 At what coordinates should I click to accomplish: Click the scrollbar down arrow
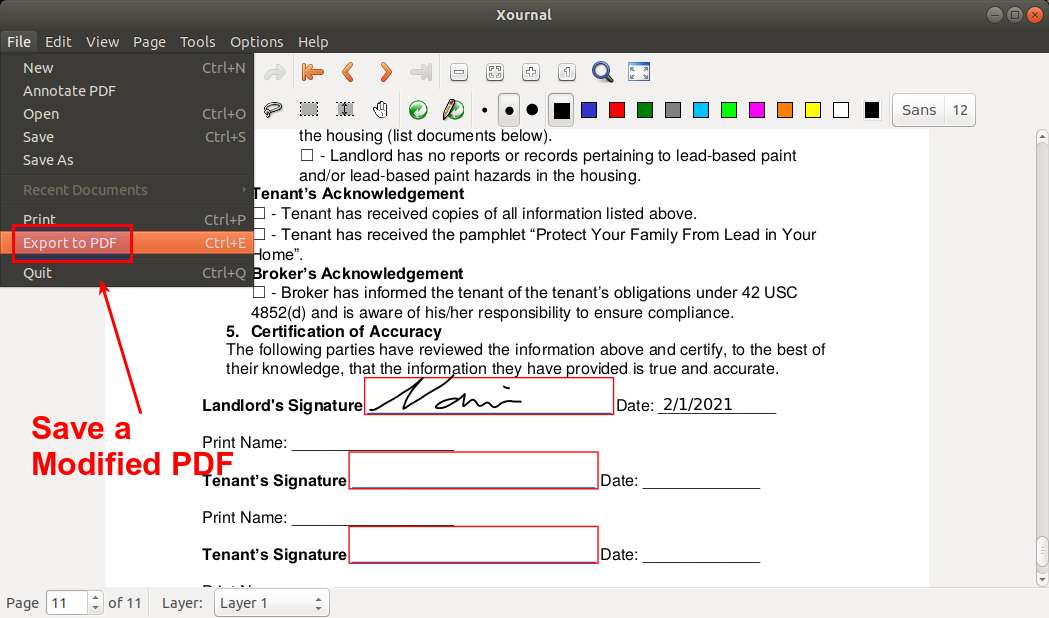(x=1042, y=579)
